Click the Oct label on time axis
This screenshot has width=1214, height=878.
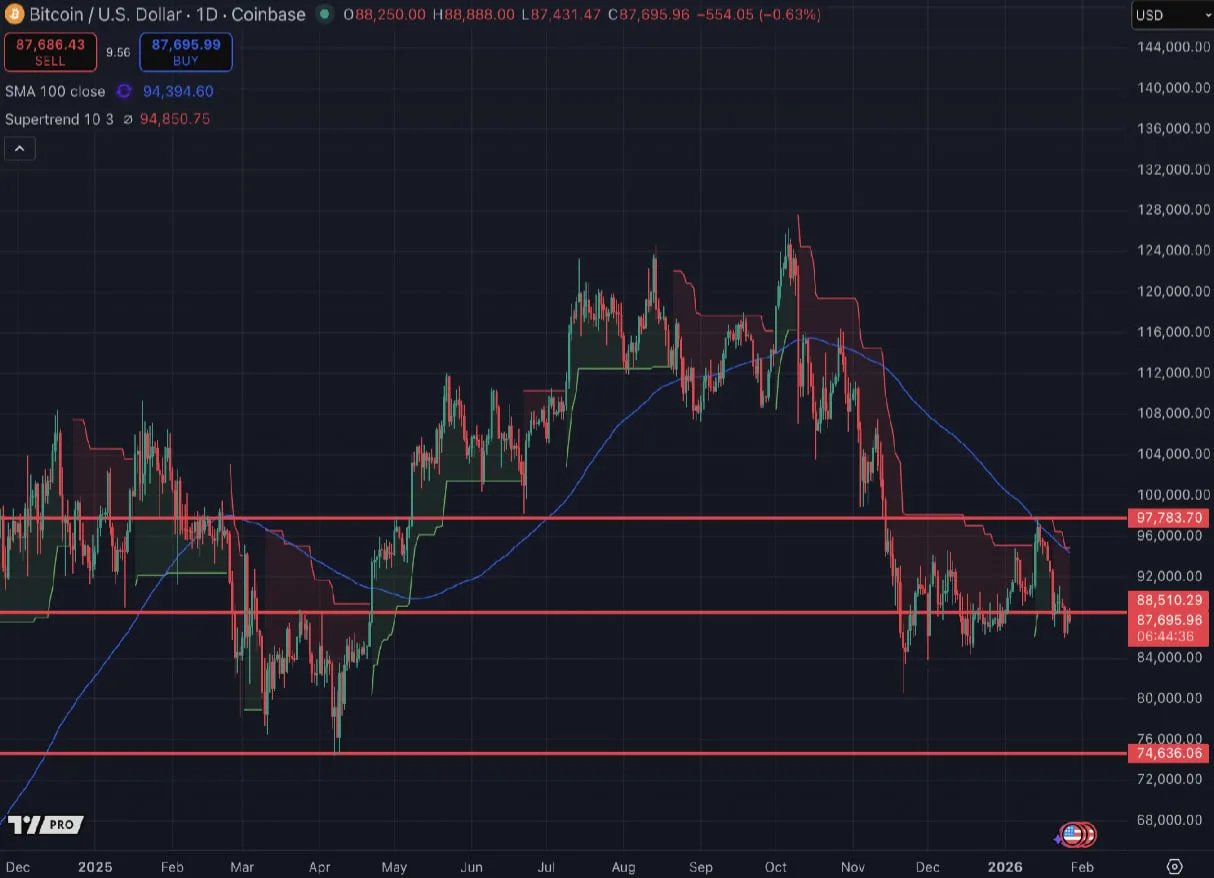pos(775,867)
